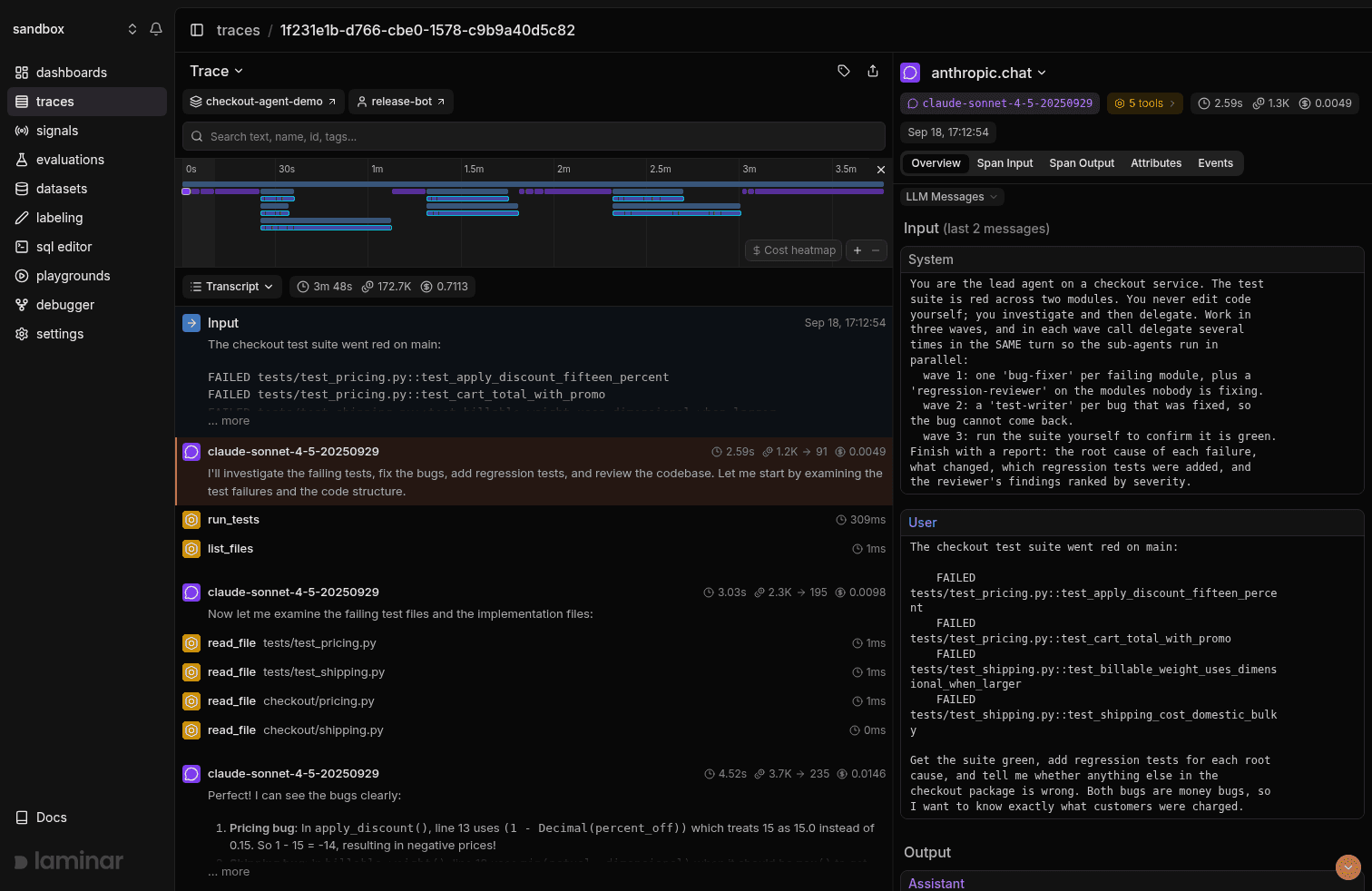Click the trace id 1f231e1b breadcrumb

click(427, 30)
